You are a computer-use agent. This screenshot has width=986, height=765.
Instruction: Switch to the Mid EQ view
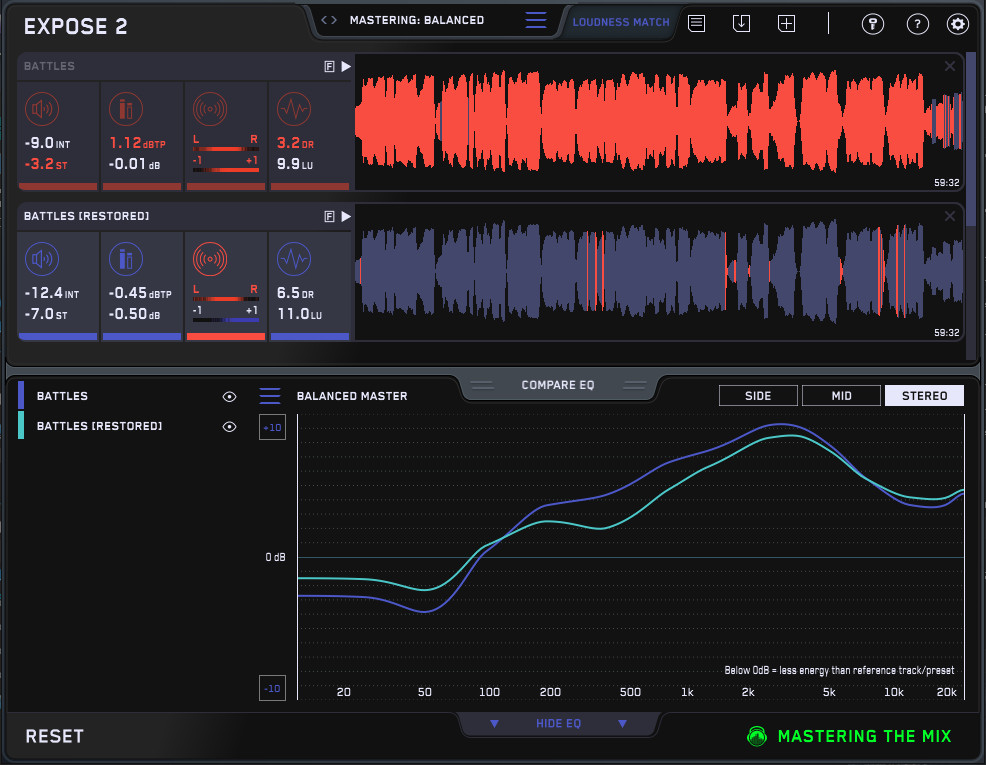[841, 396]
